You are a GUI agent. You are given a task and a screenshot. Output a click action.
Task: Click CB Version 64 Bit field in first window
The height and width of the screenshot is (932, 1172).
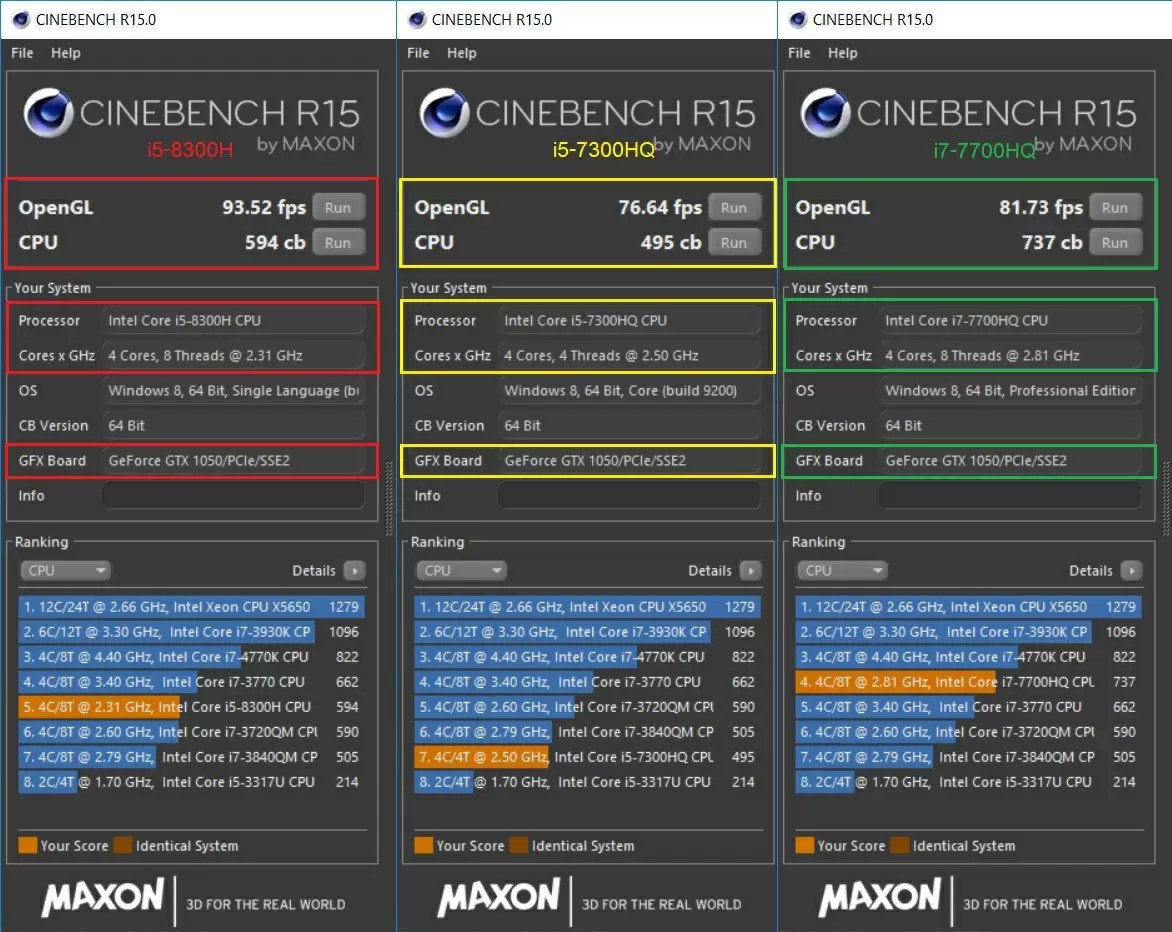[233, 426]
